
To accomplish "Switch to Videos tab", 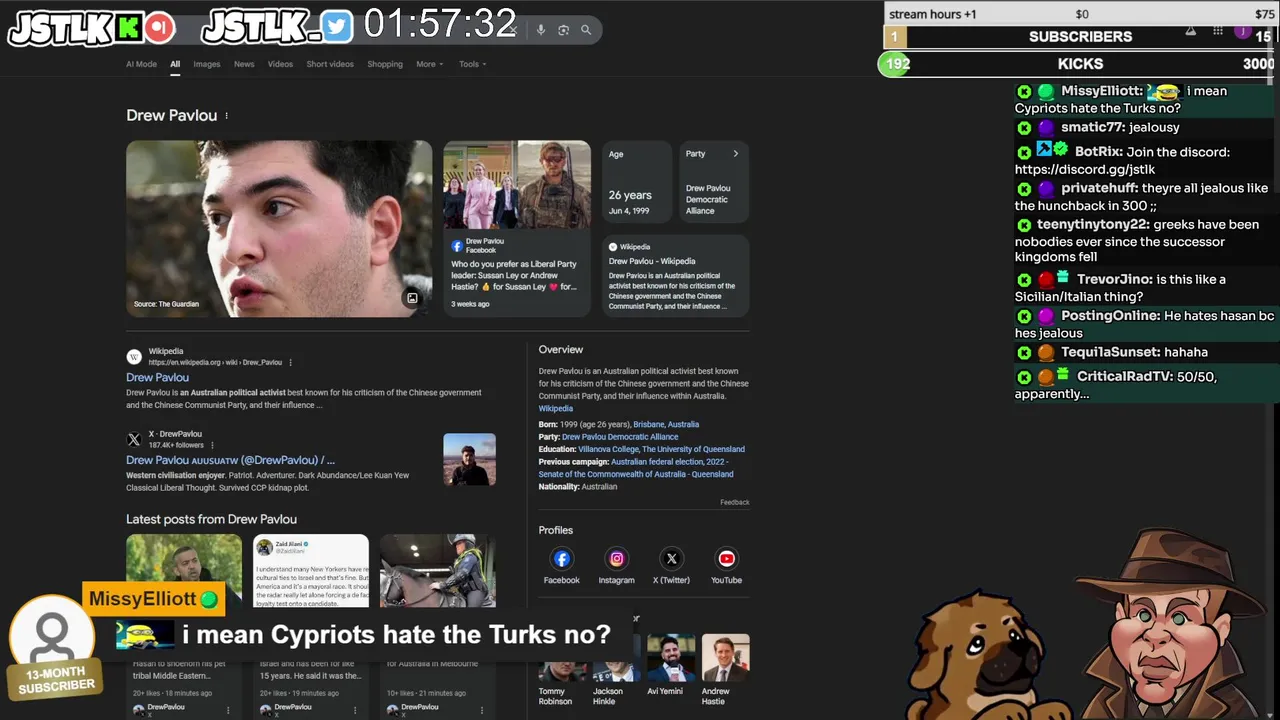I will (280, 64).
